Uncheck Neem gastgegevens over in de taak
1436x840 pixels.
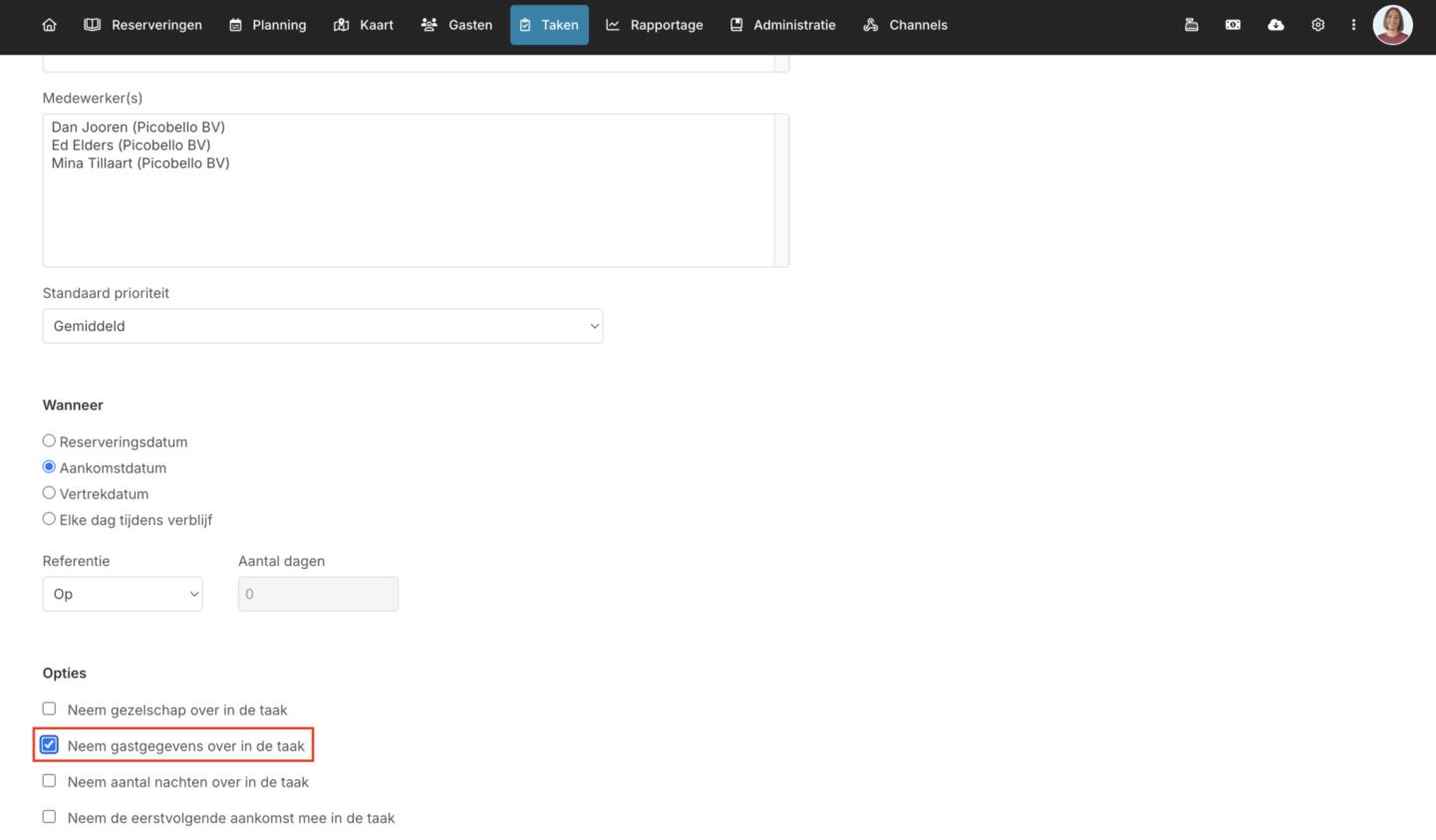point(49,744)
